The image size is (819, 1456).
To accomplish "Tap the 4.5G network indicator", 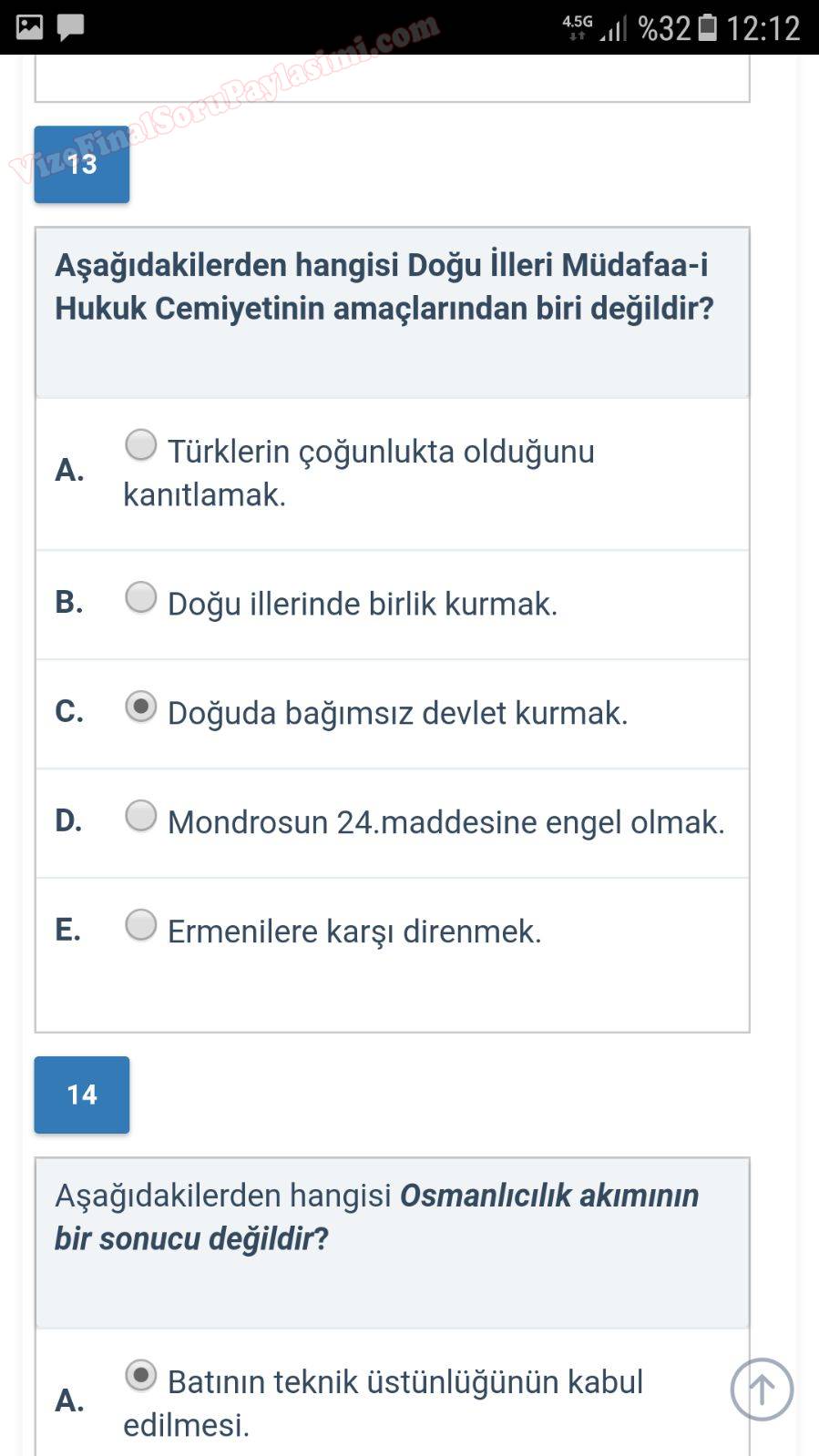I will coord(577,25).
